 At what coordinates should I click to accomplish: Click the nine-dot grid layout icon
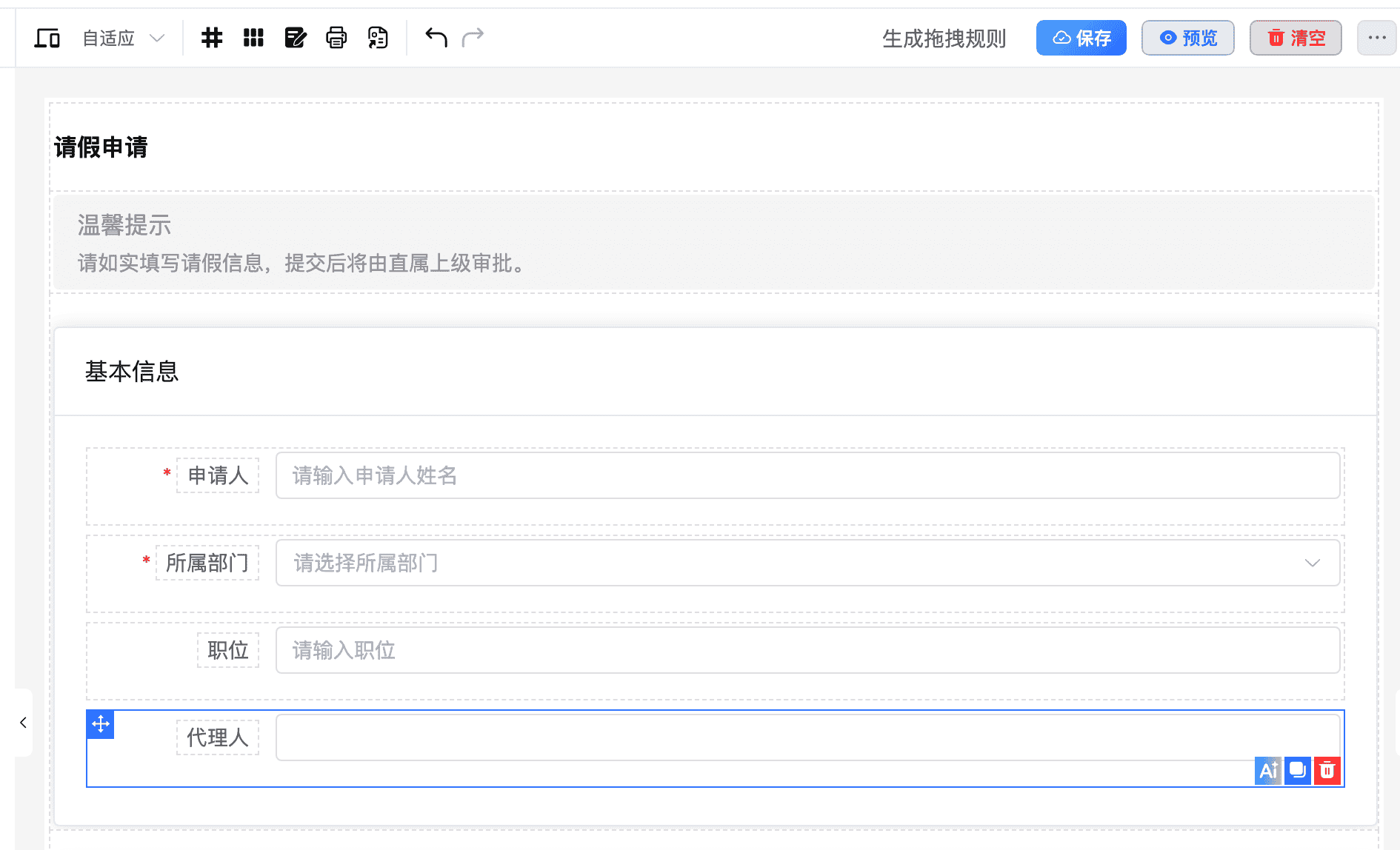pyautogui.click(x=253, y=38)
